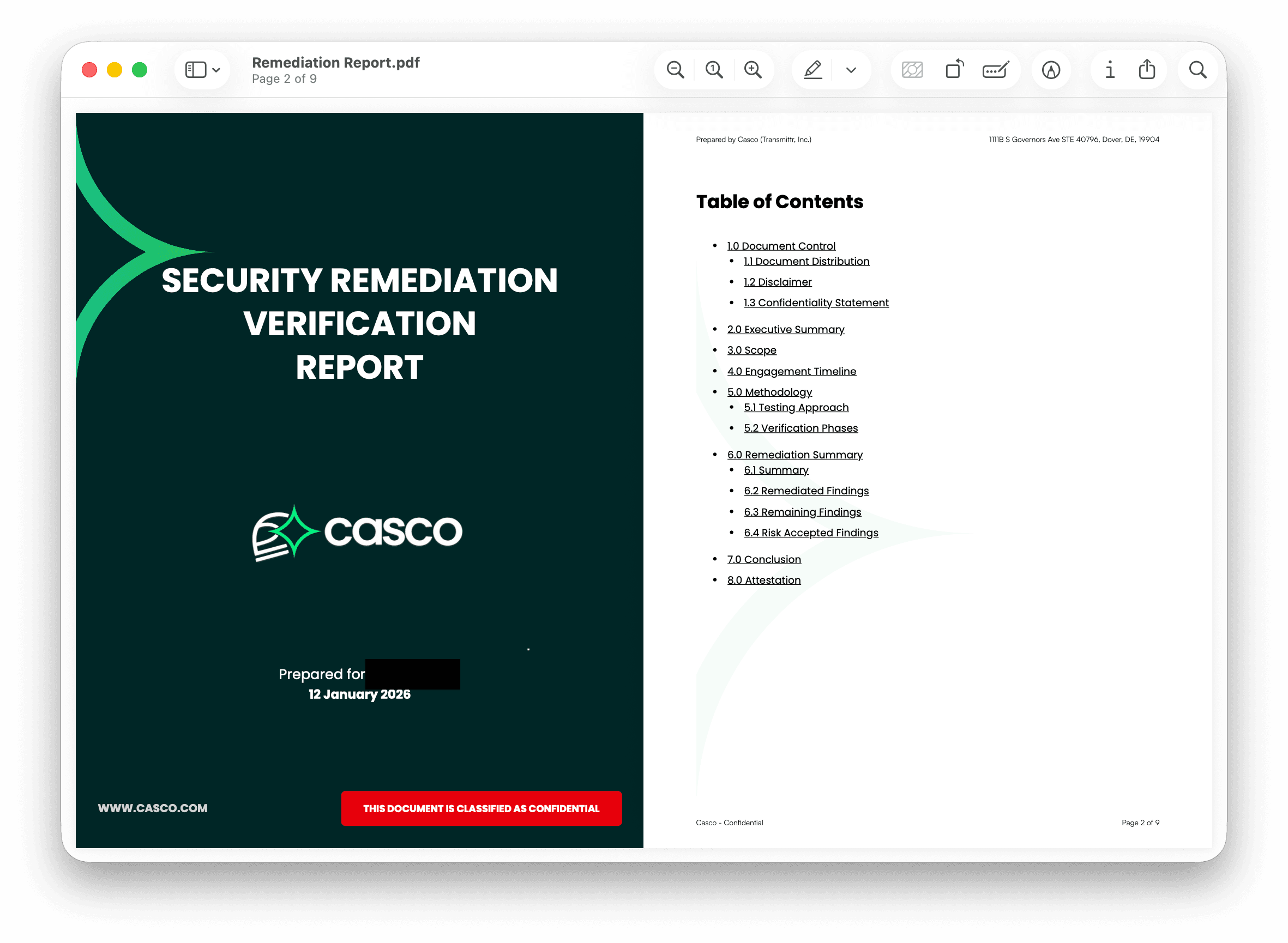The width and height of the screenshot is (1288, 943).
Task: Click the Zoom out magnifier icon
Action: [676, 70]
